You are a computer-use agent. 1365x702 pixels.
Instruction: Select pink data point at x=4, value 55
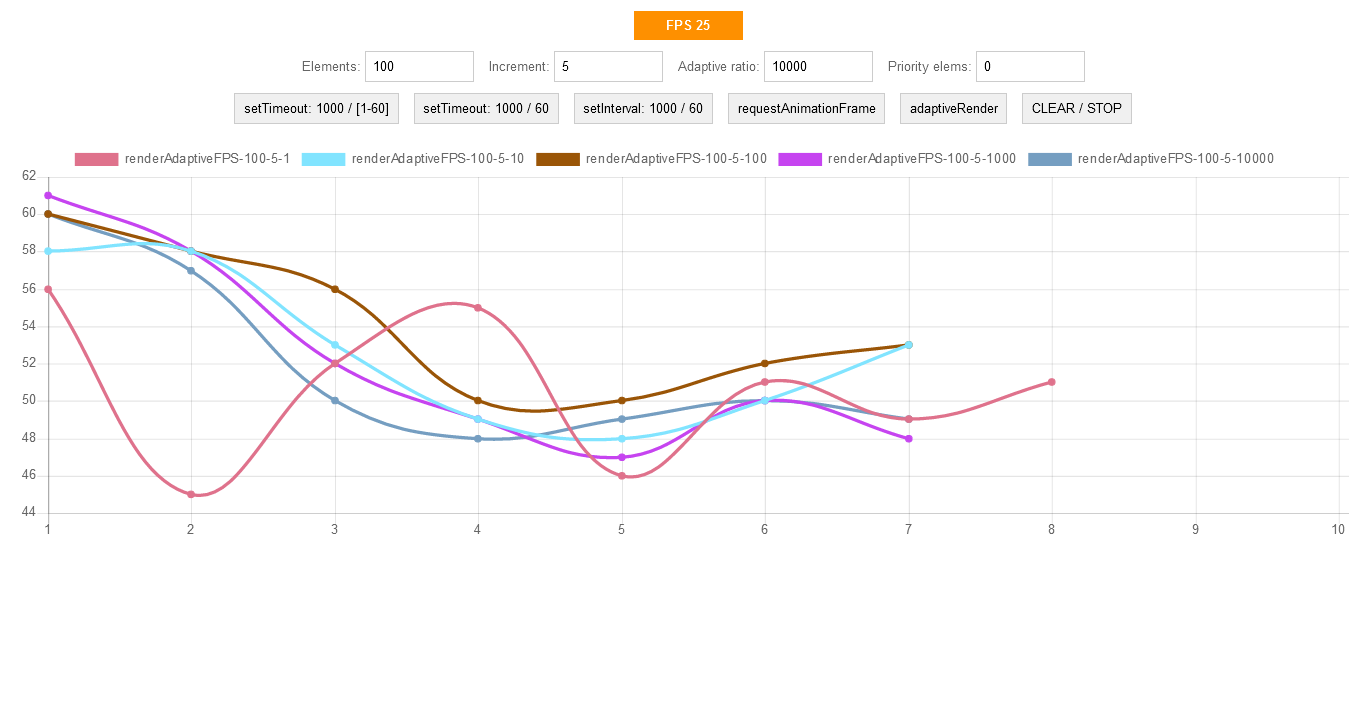tap(478, 308)
